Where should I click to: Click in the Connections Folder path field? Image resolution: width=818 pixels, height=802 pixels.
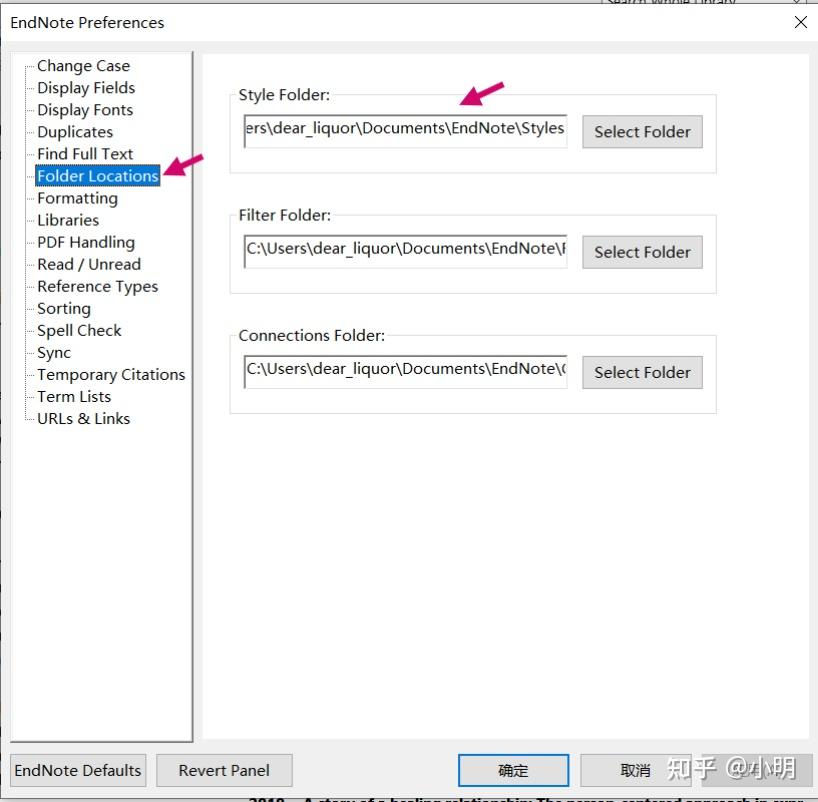[x=405, y=372]
